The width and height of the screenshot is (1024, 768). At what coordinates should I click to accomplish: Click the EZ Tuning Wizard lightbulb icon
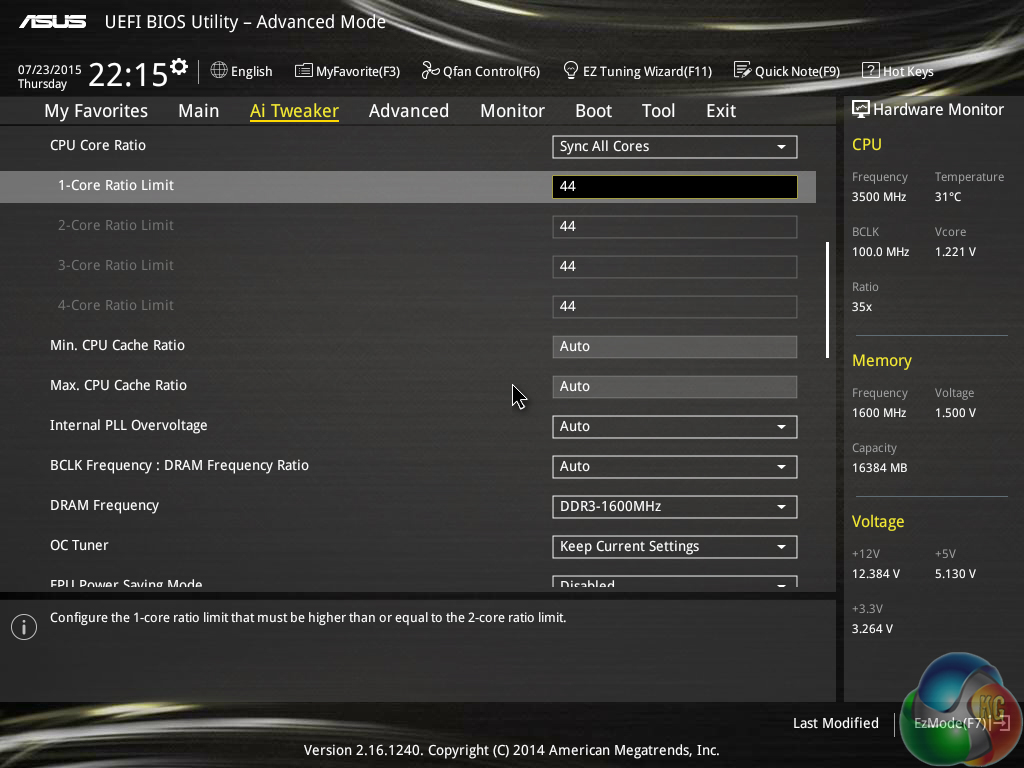pos(570,70)
